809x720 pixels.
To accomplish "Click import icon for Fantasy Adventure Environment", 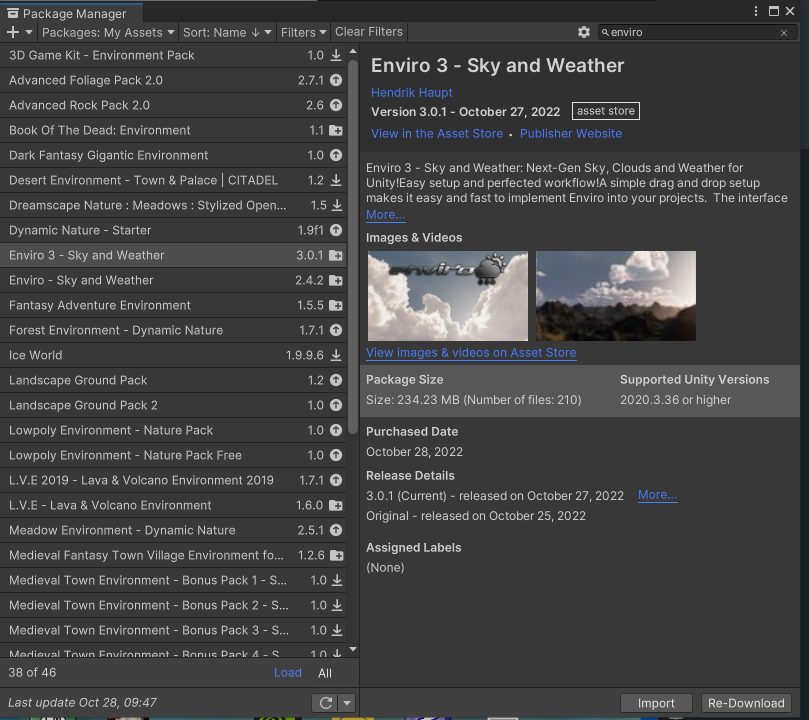I will coord(336,305).
